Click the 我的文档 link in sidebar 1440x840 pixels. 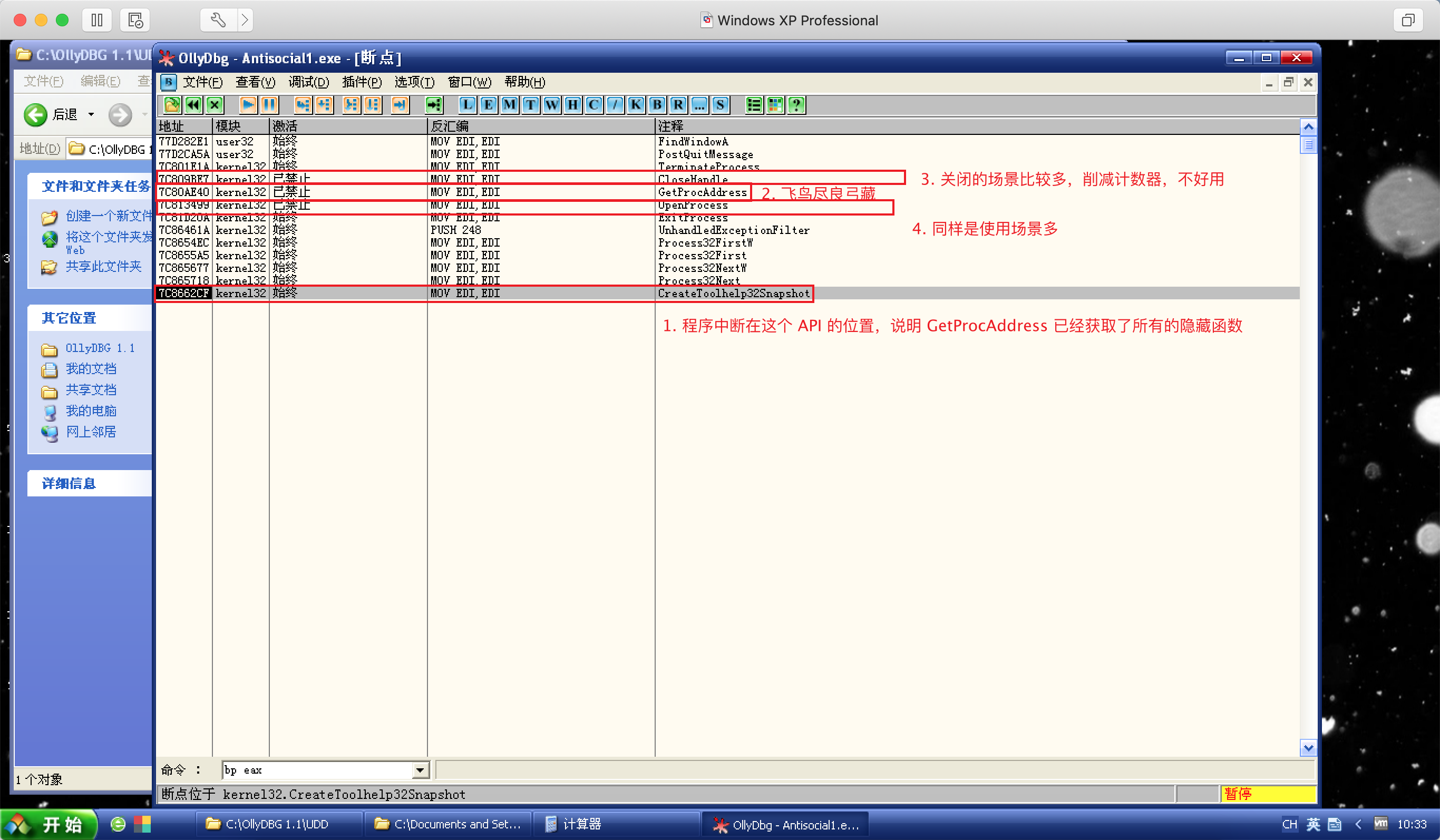(x=91, y=369)
